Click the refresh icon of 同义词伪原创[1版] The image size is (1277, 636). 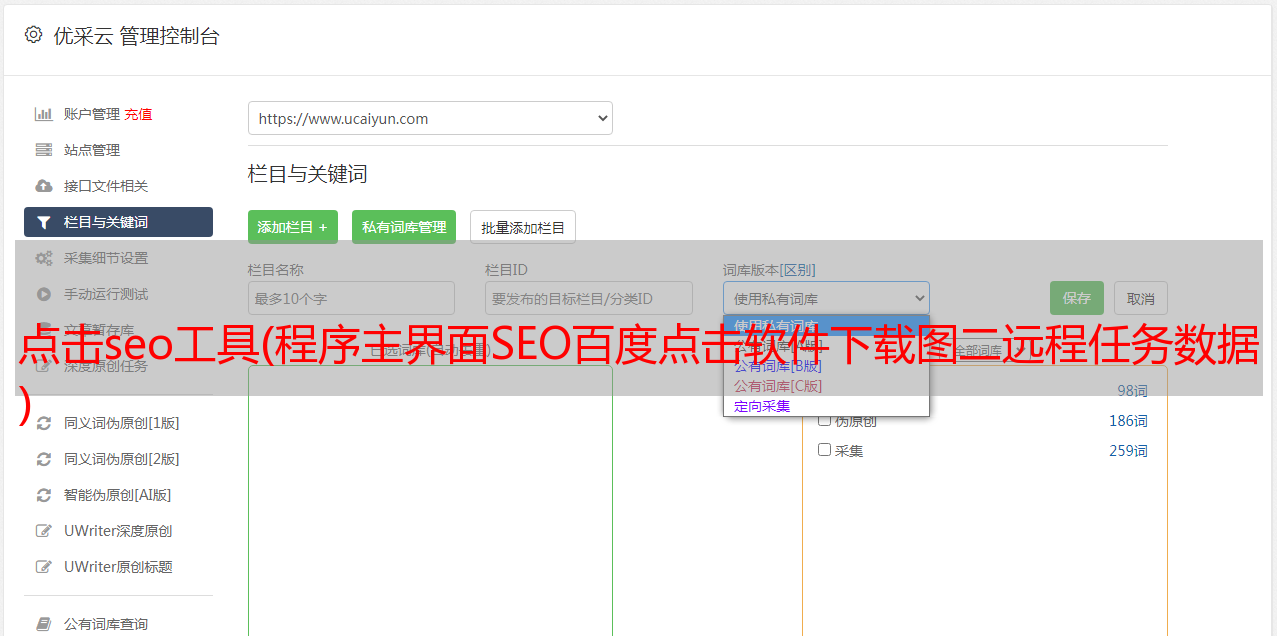click(43, 423)
